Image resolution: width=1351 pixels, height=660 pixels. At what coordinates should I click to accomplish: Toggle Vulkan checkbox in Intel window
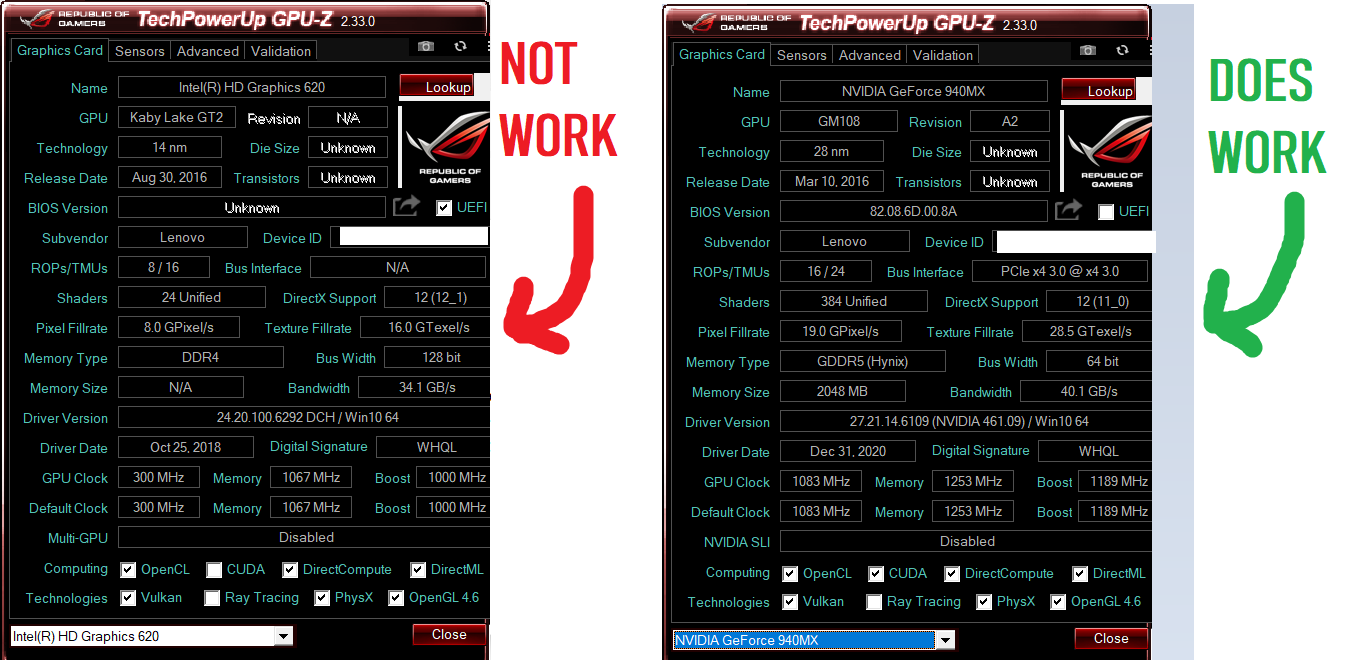(128, 598)
